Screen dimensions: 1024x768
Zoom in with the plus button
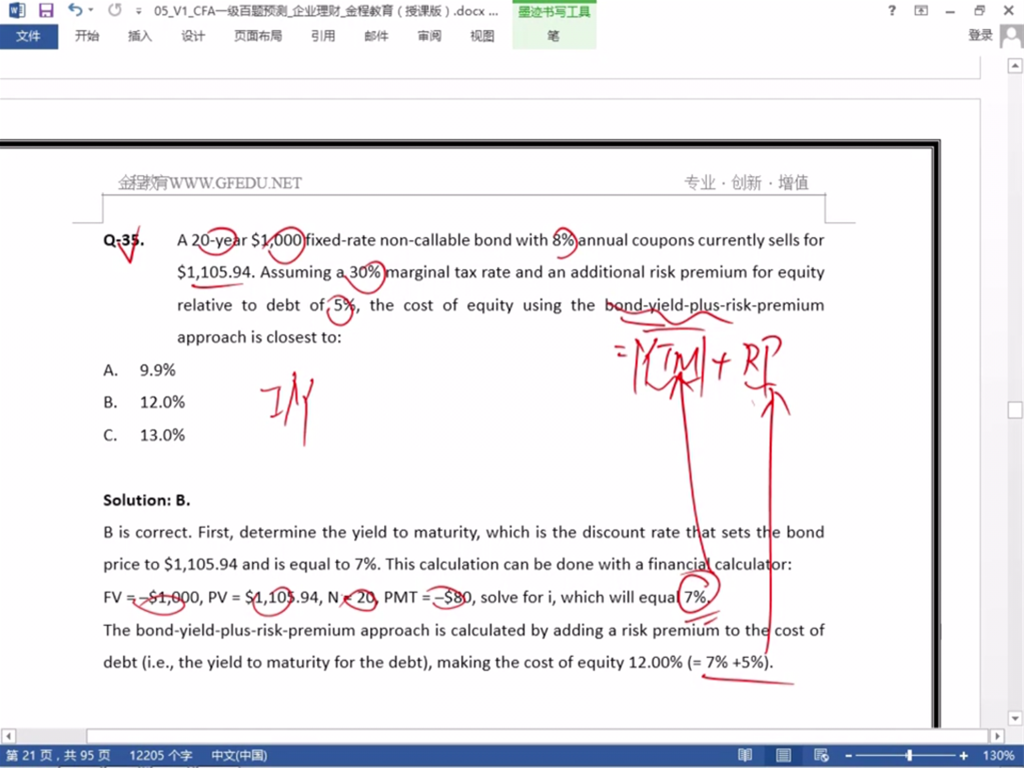click(x=963, y=756)
